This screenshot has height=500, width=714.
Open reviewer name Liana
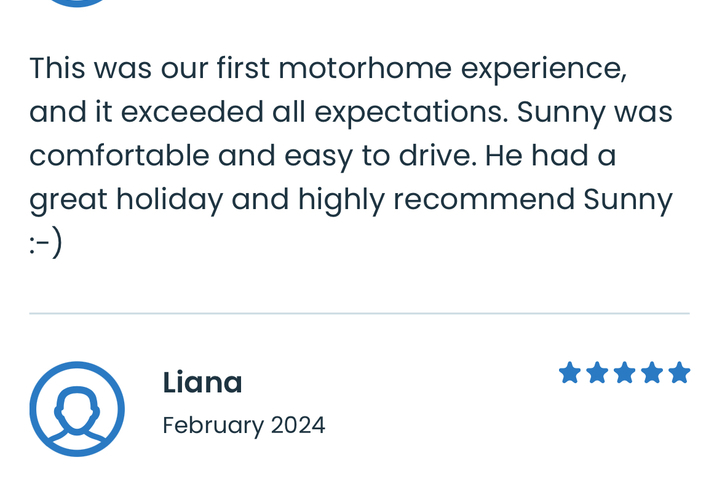pos(202,382)
